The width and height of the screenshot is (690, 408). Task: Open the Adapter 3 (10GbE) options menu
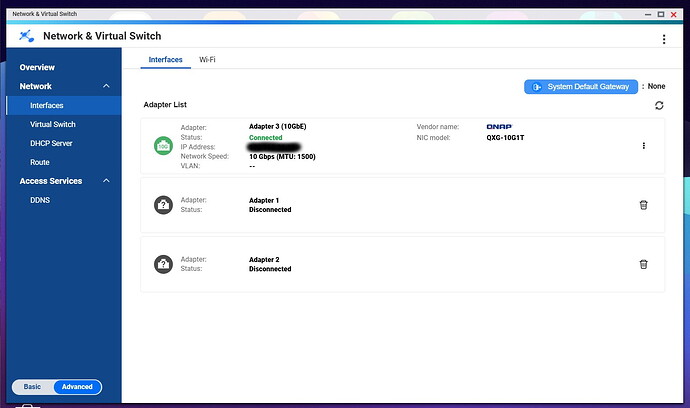[643, 146]
